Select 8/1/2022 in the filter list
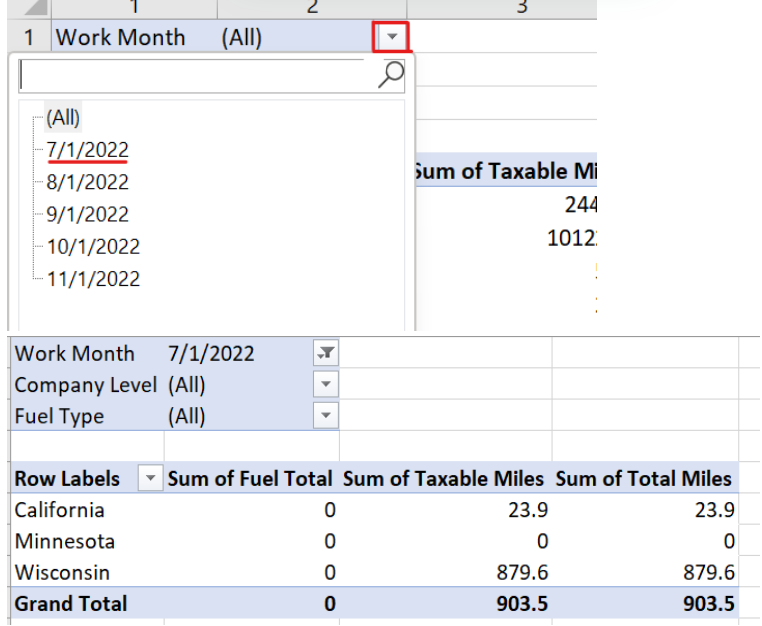The width and height of the screenshot is (762, 626). (x=87, y=182)
